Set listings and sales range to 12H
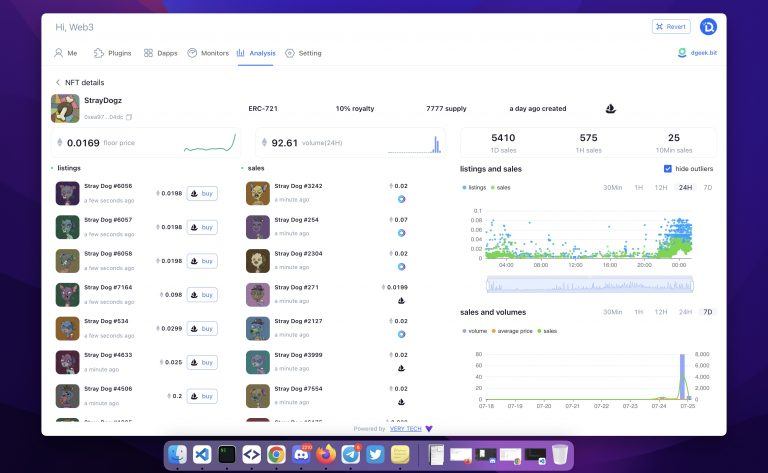The width and height of the screenshot is (768, 473). pyautogui.click(x=661, y=188)
